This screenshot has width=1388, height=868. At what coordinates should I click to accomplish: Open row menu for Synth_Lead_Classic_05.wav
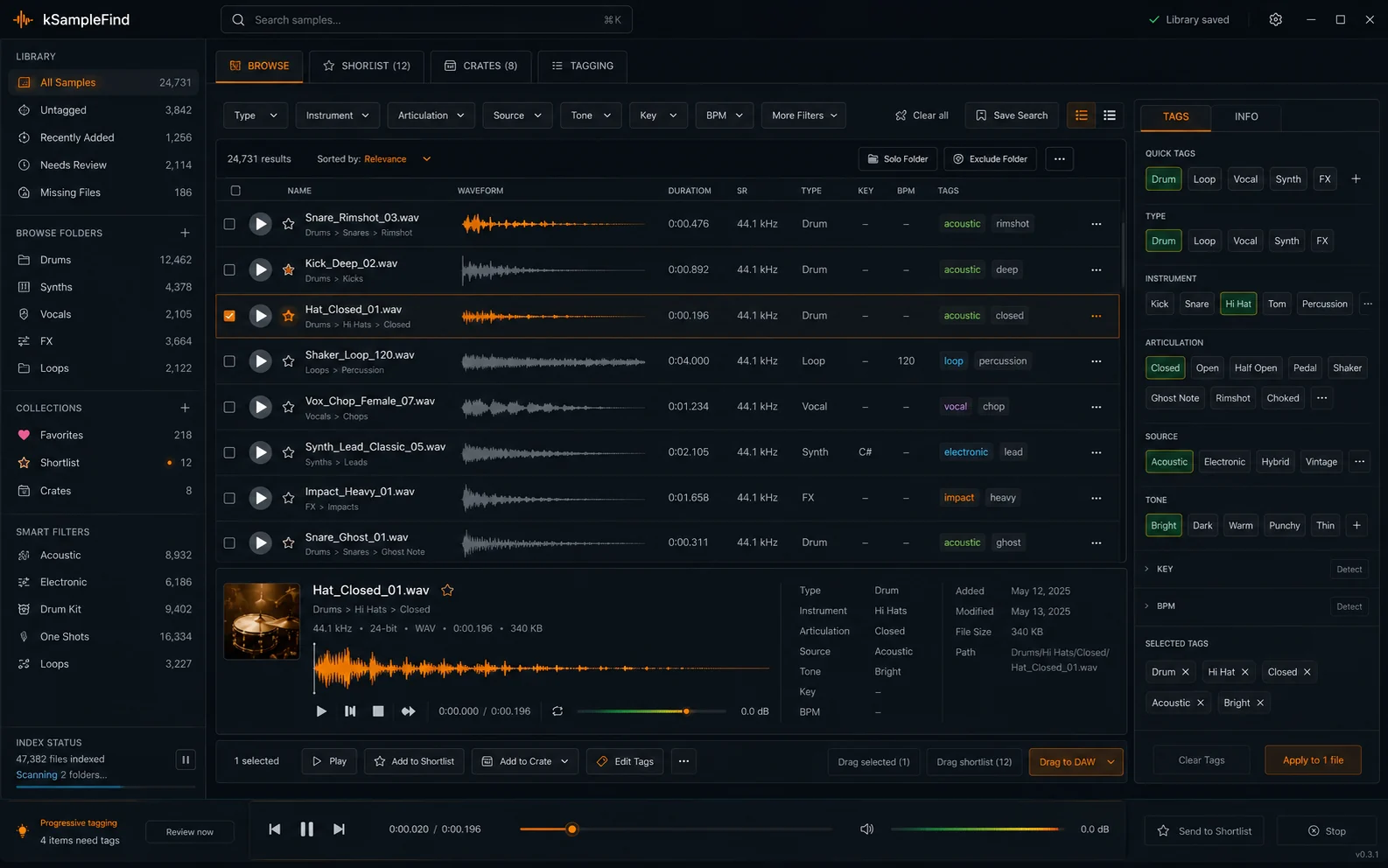(1096, 452)
